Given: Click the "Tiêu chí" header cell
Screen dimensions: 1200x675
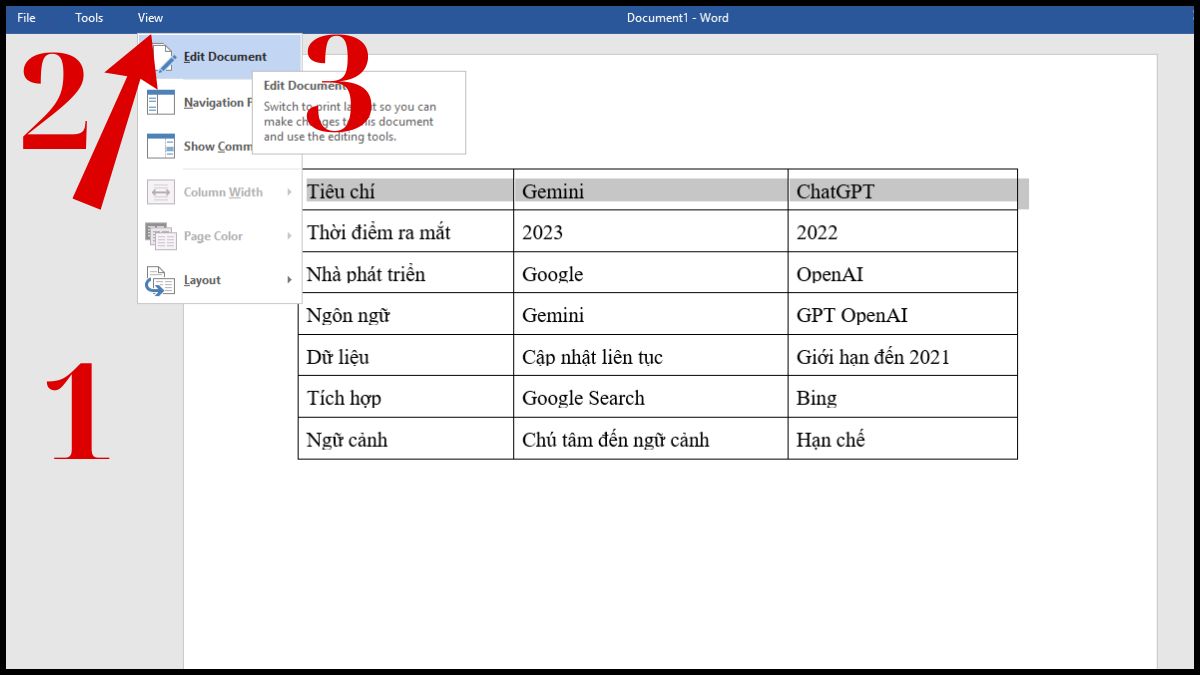Looking at the screenshot, I should point(406,190).
